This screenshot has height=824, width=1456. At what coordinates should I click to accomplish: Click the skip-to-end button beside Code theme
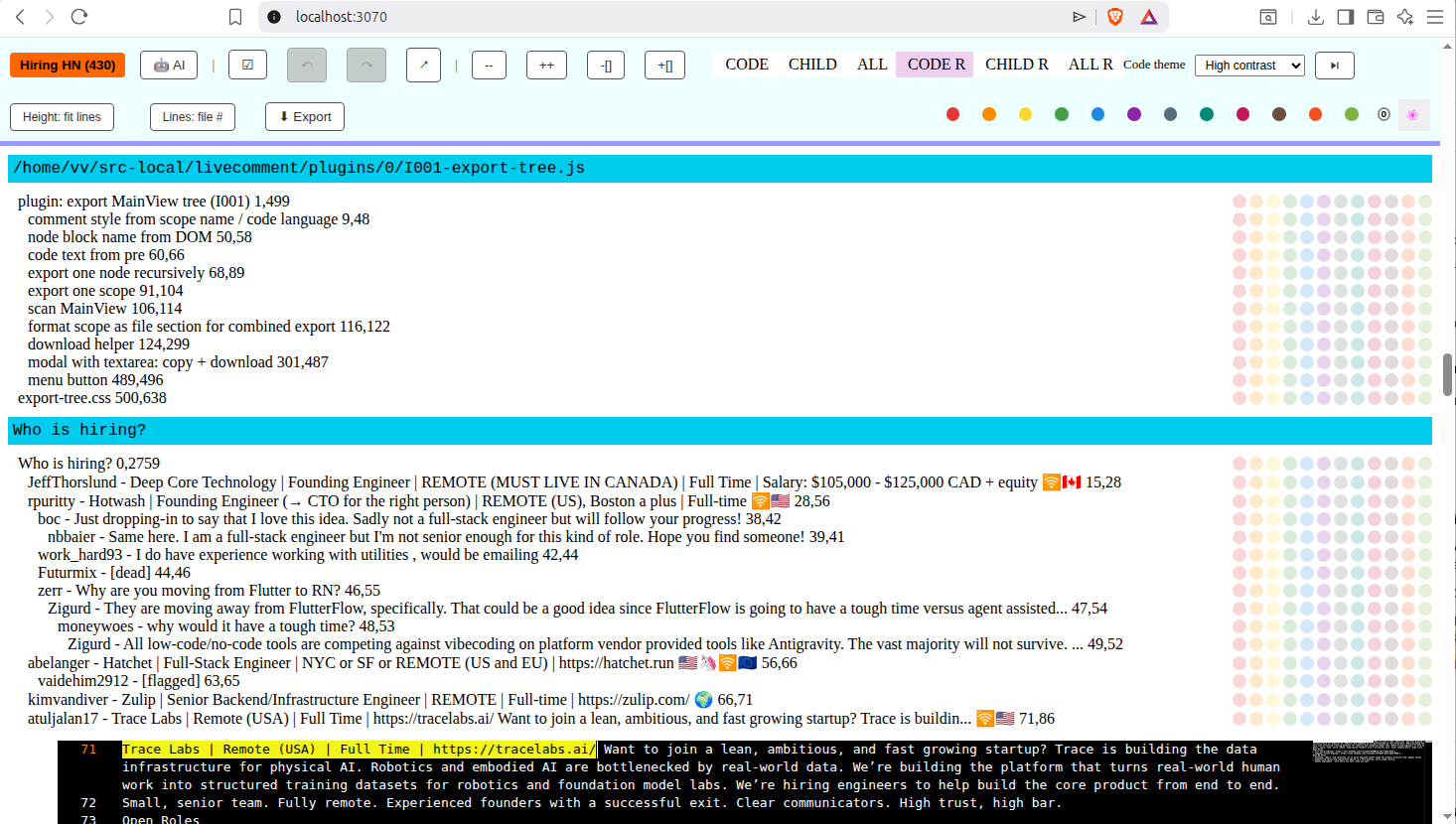tap(1335, 66)
